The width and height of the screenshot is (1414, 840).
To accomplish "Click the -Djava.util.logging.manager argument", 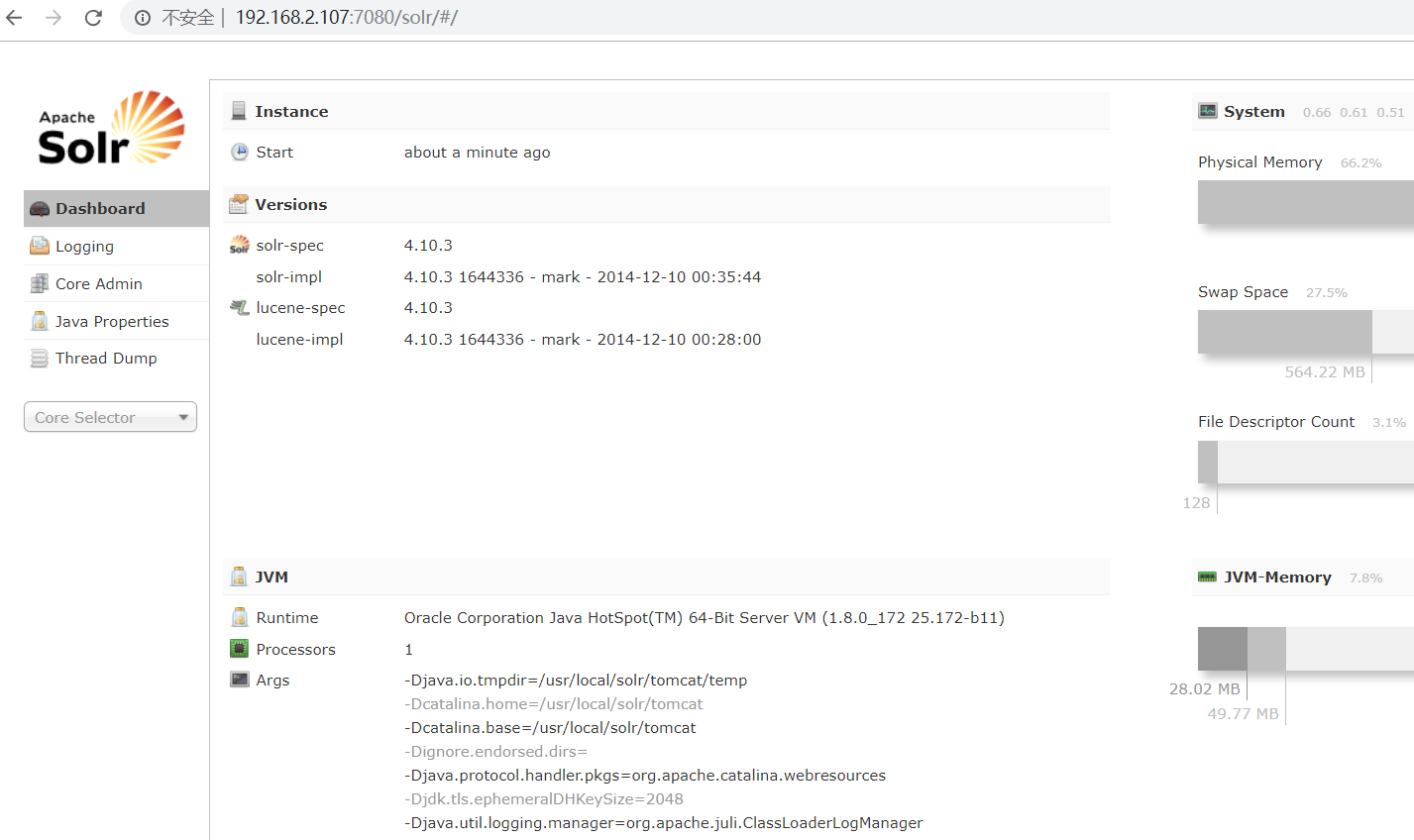I will click(x=664, y=823).
